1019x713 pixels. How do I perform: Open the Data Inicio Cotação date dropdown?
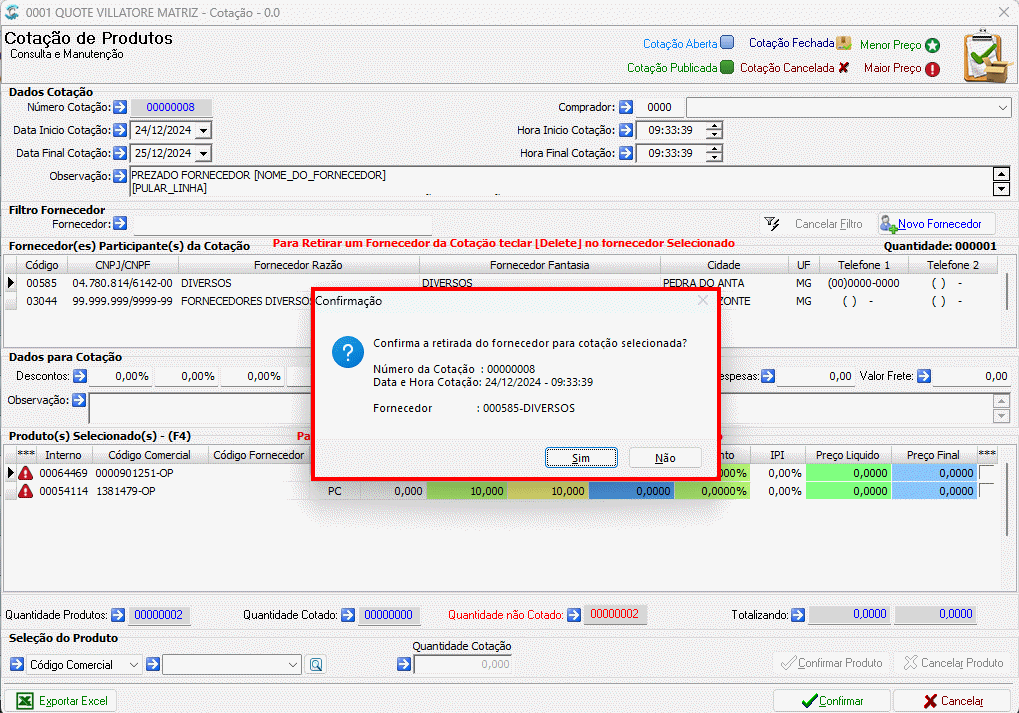(x=203, y=131)
